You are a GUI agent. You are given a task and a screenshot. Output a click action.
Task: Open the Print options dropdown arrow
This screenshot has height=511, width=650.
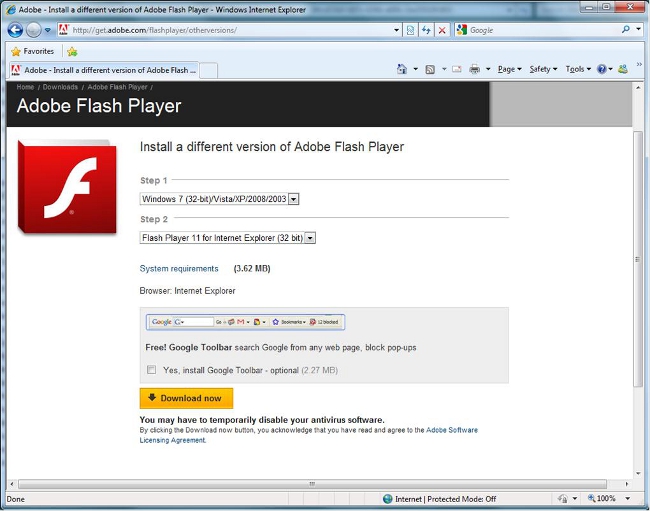tap(488, 69)
